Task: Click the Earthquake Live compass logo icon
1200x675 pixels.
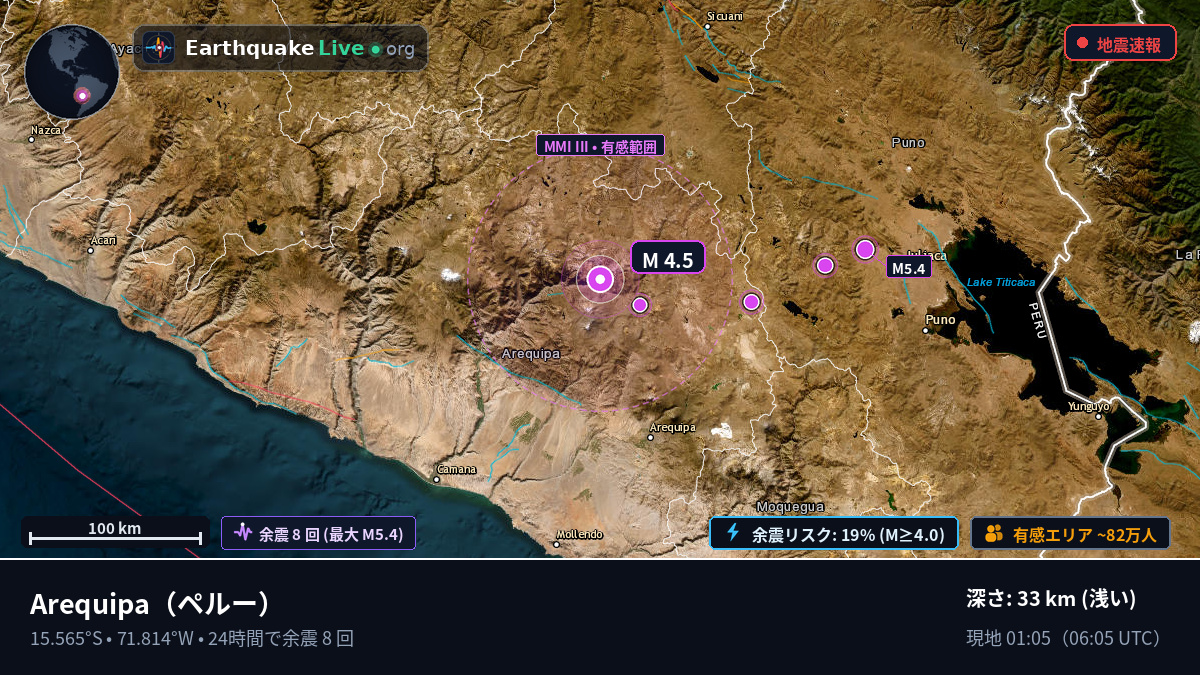Action: (x=158, y=48)
